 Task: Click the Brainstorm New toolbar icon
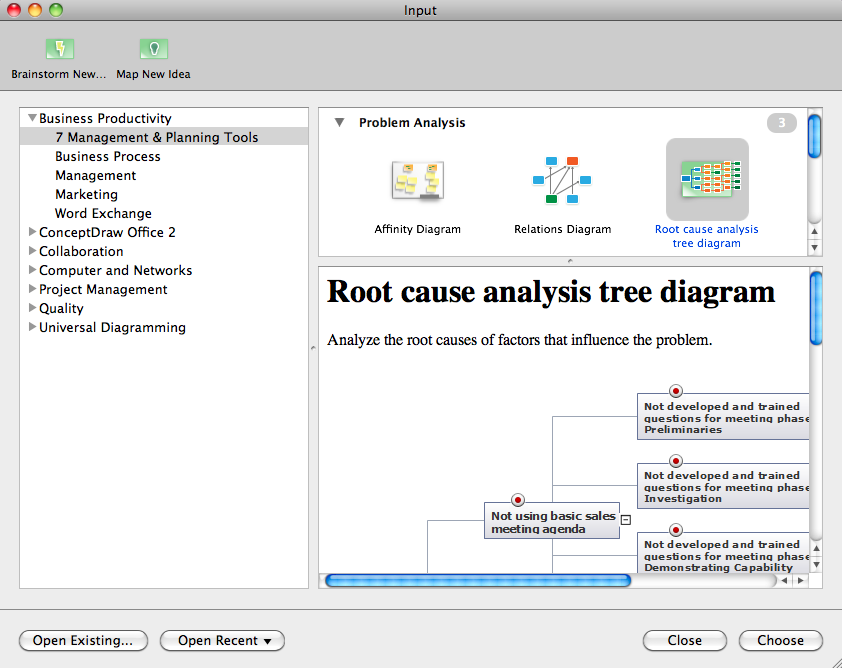point(59,49)
